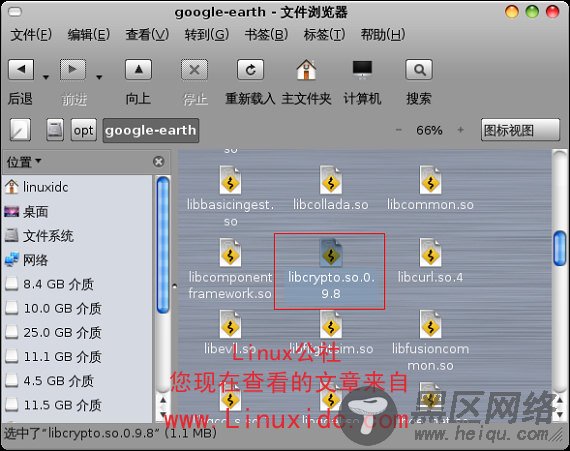Open 编辑(E) menu
The width and height of the screenshot is (570, 451).
89,35
